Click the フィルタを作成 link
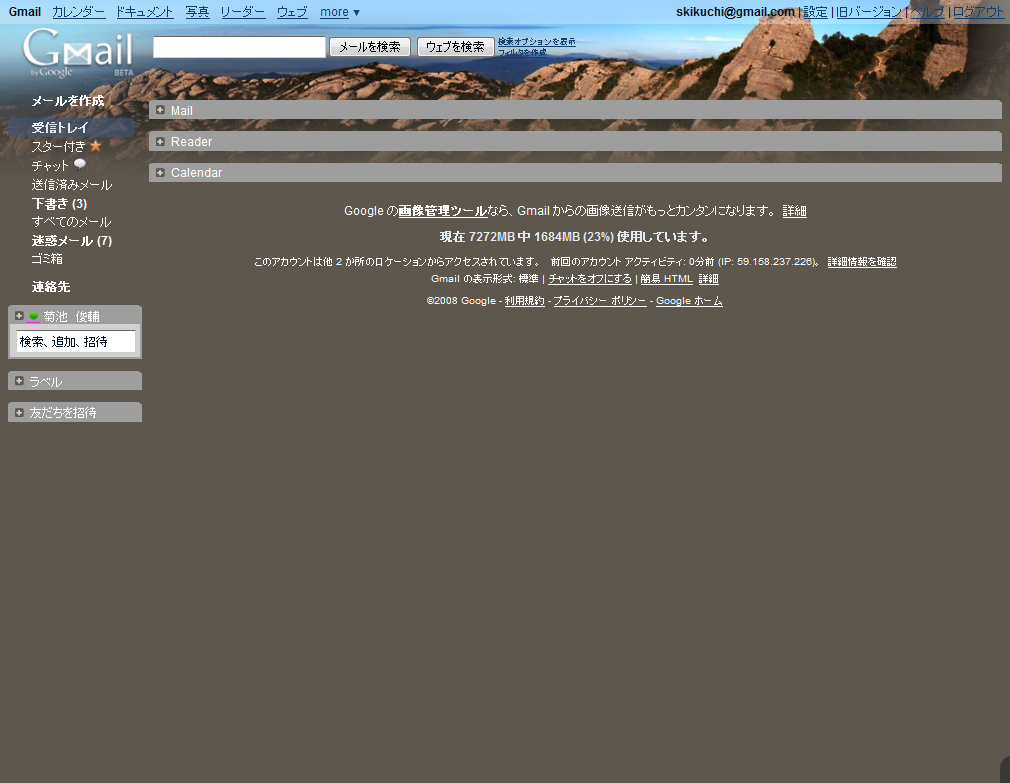 [x=522, y=52]
